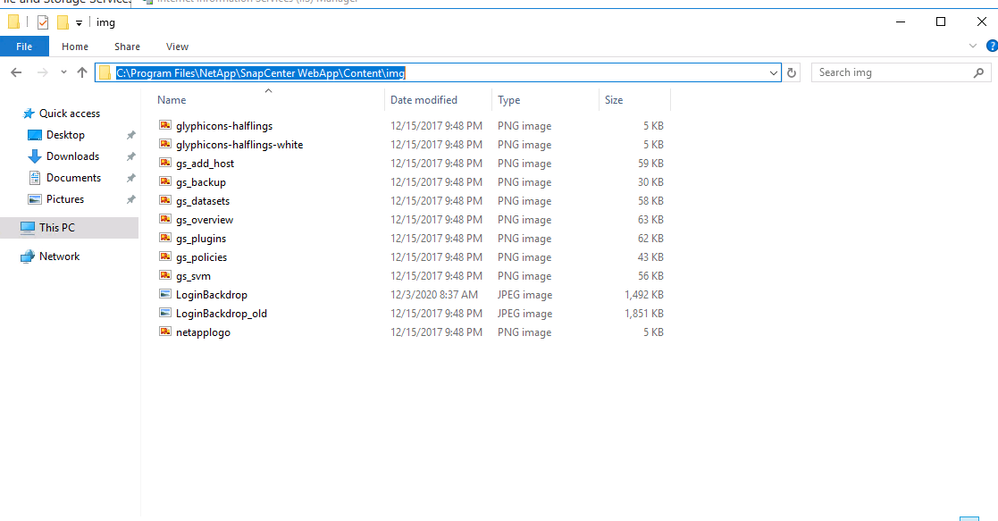
Task: Click the File Explorer folder icon in title bar
Action: coord(13,22)
